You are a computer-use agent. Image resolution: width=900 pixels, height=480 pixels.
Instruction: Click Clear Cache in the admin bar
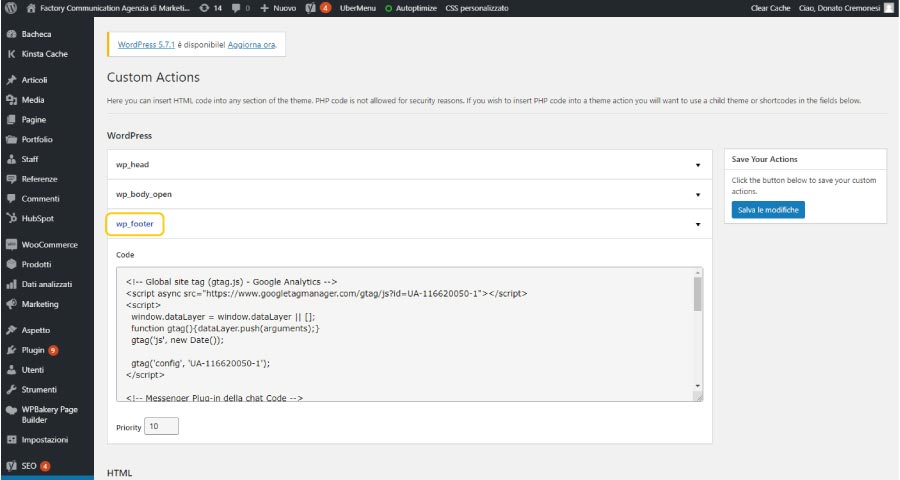coord(770,8)
